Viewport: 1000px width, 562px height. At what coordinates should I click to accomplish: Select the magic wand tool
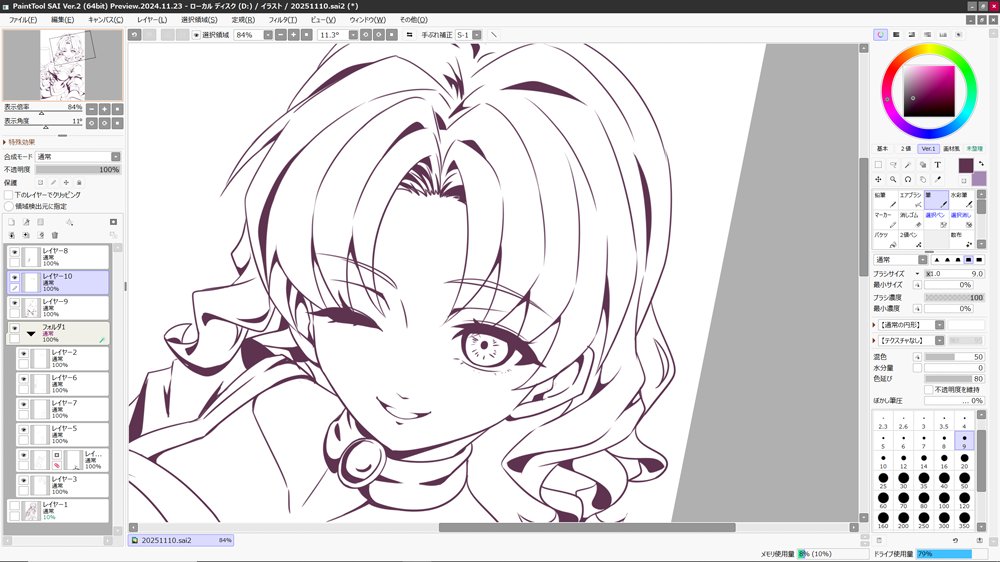point(908,165)
